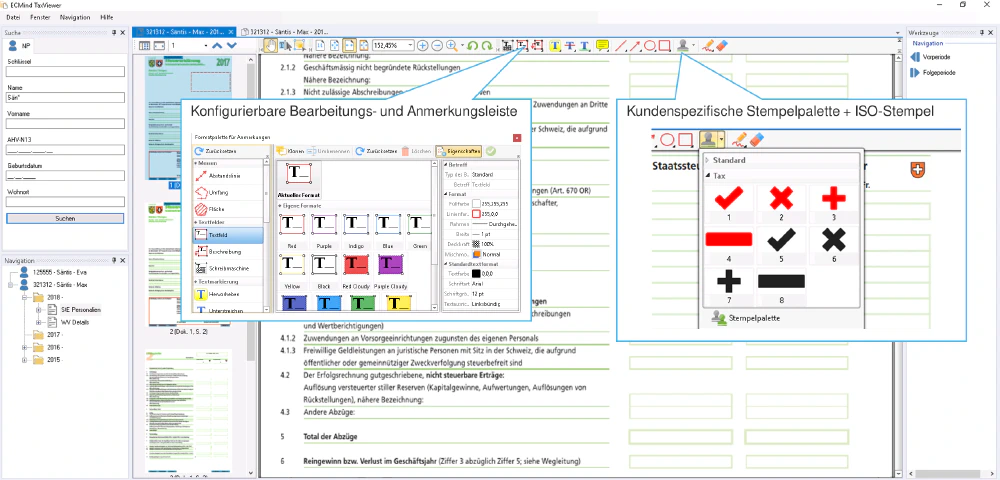Select the freehand pen tool
This screenshot has height=480, width=1000.
point(707,45)
